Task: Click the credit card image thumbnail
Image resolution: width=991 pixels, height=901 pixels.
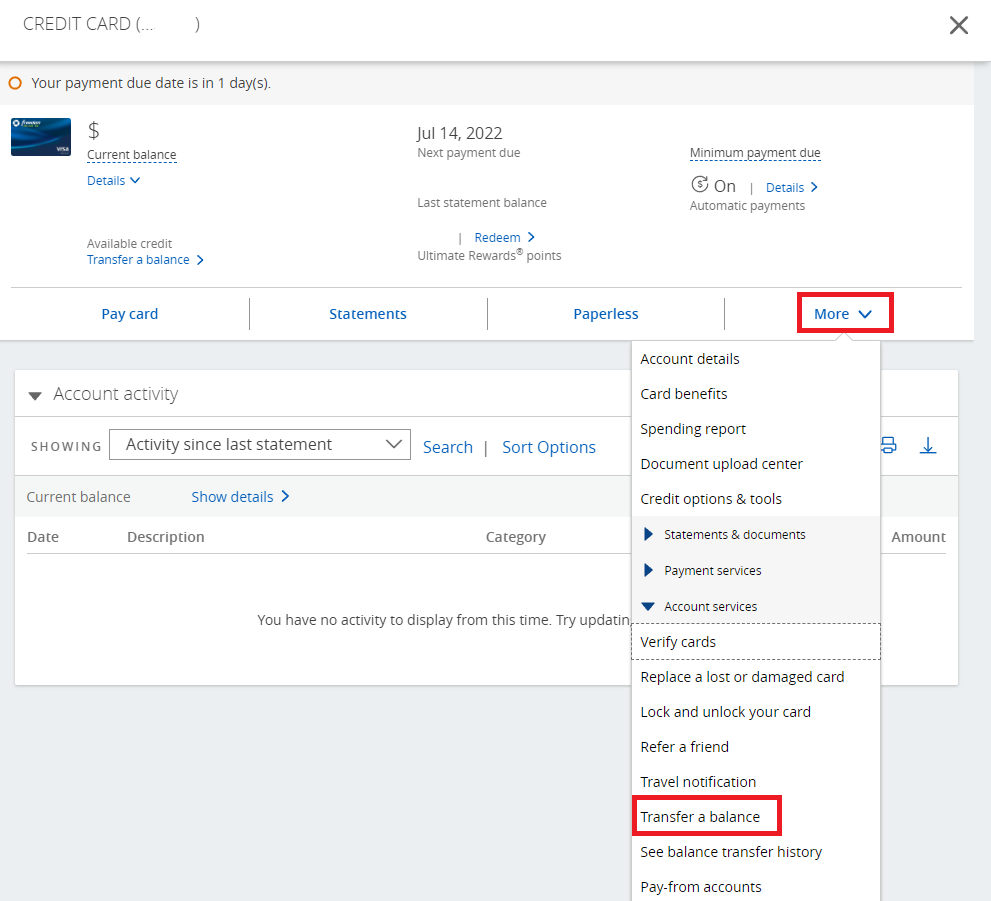Action: pos(41,136)
